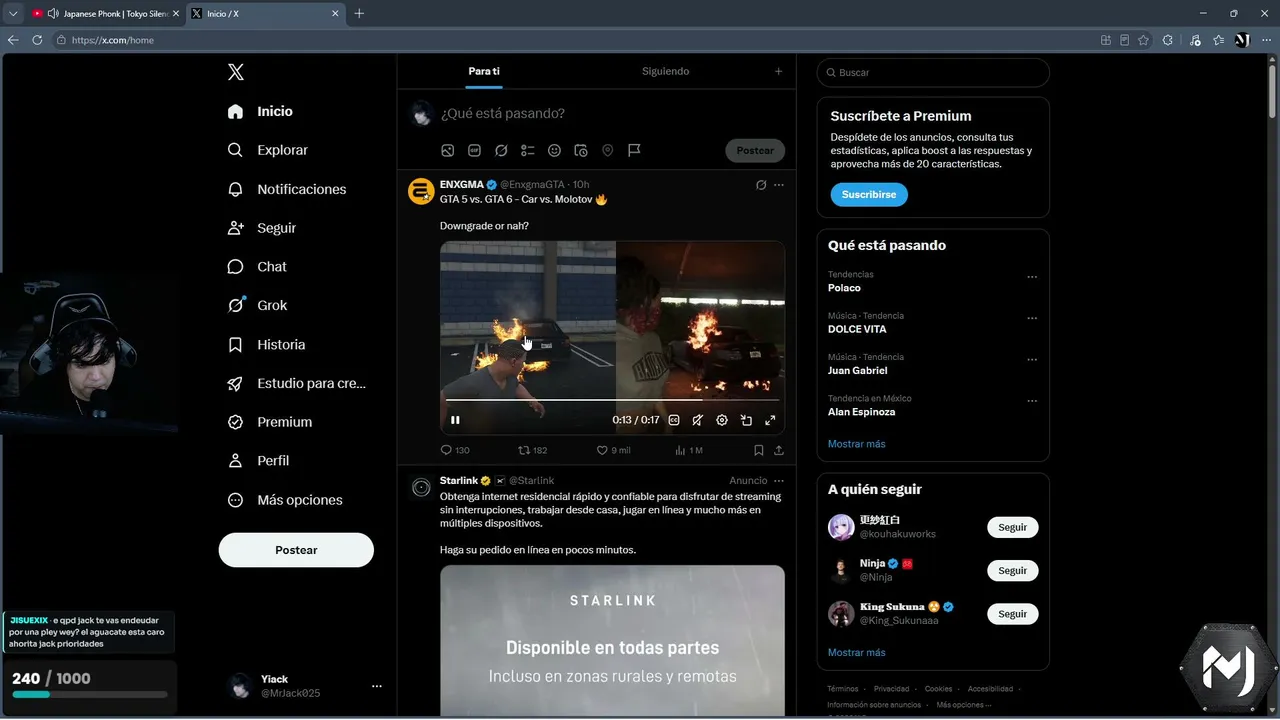Favorite this page with star icon
This screenshot has width=1280, height=720.
click(1143, 40)
